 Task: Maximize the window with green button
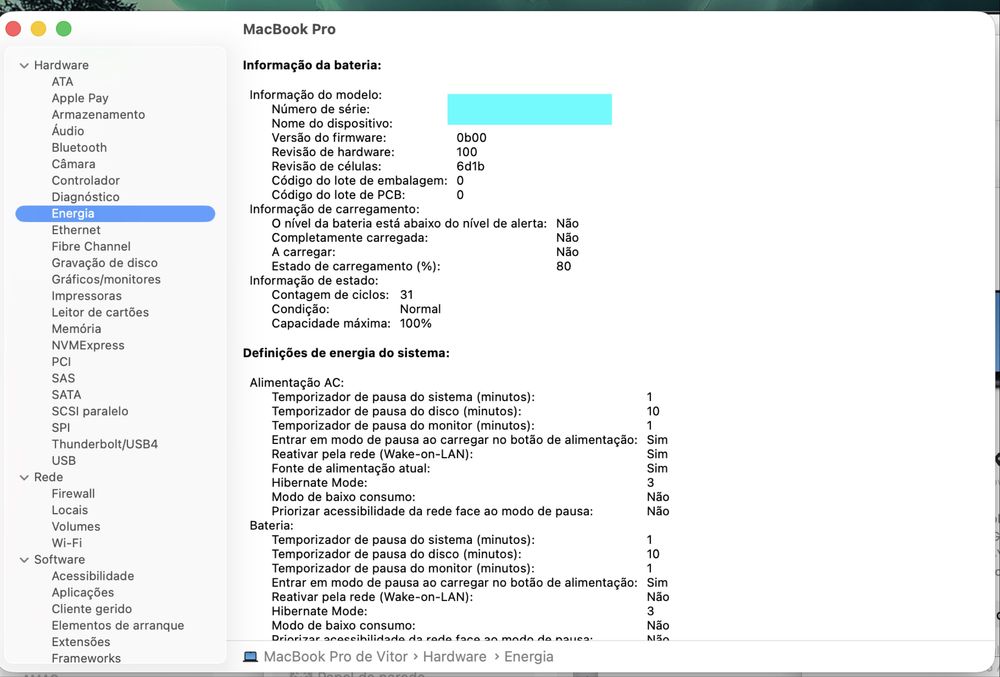point(64,29)
